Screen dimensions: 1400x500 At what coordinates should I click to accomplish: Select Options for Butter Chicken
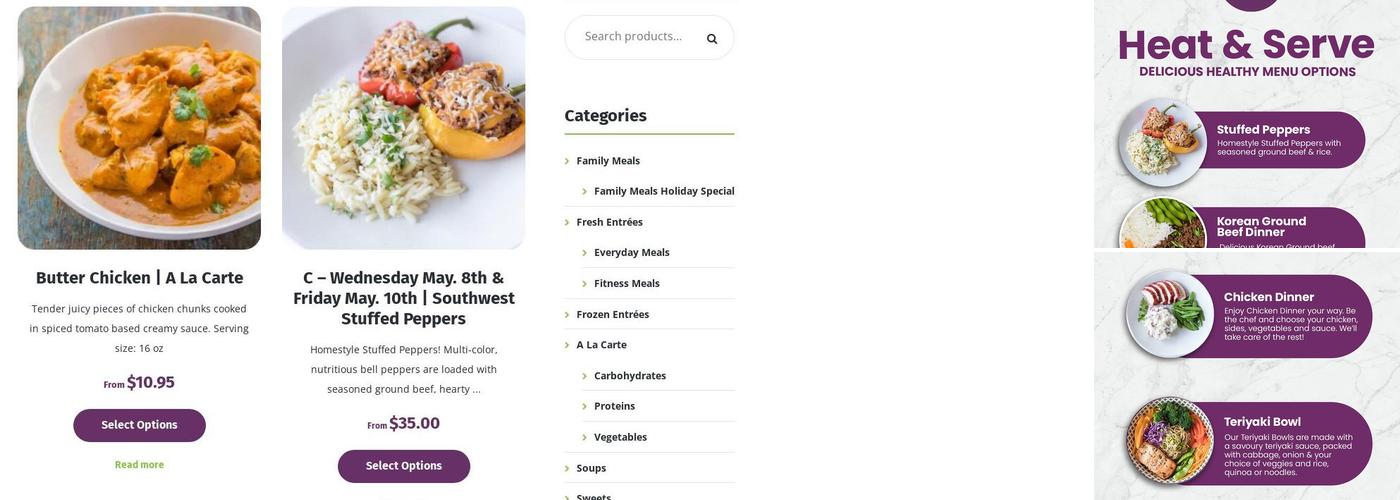tap(139, 425)
